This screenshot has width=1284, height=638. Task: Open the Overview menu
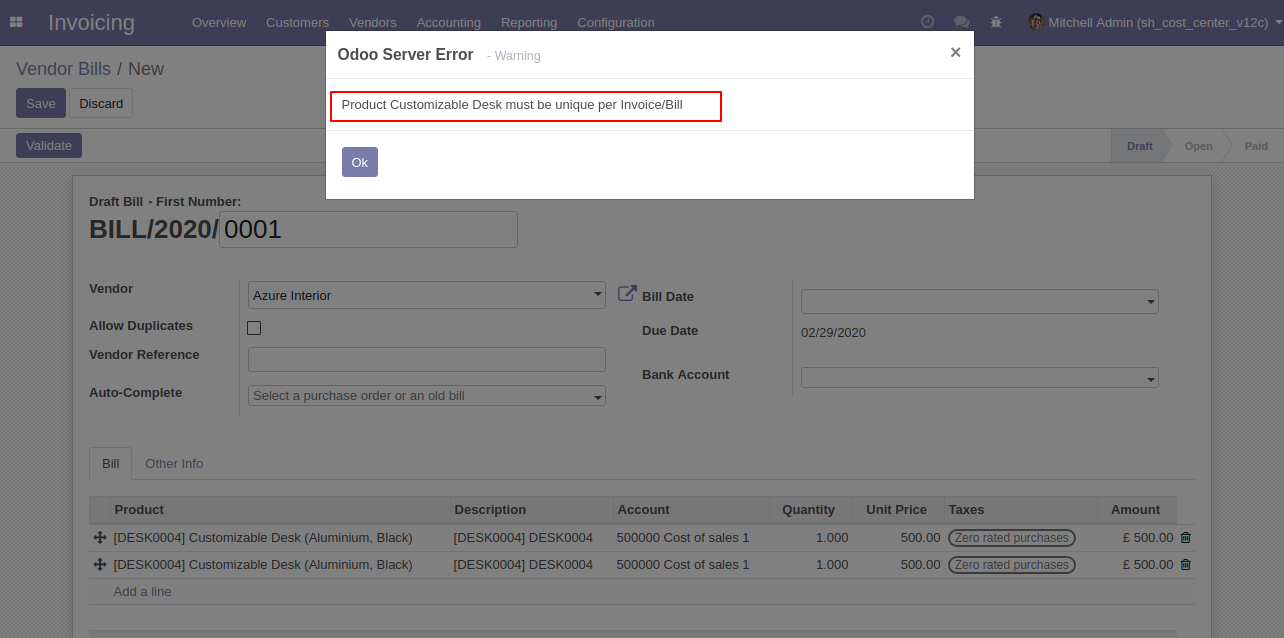219,22
